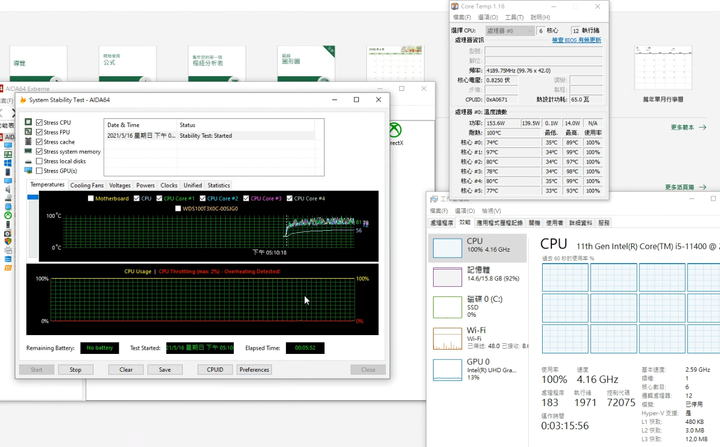This screenshot has height=447, width=720.
Task: Click the arrow beside 更多活頁簿 link
Action: coord(703,187)
